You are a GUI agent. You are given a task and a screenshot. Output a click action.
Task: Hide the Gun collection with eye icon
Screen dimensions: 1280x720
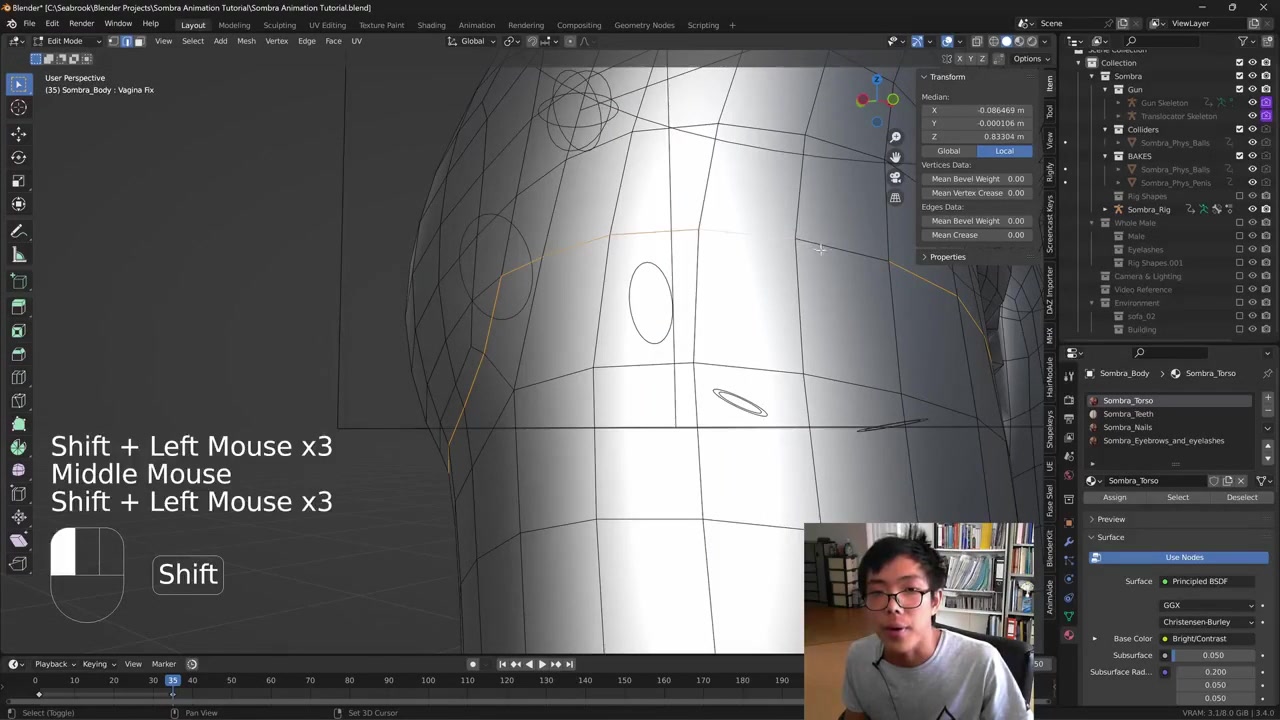point(1252,89)
